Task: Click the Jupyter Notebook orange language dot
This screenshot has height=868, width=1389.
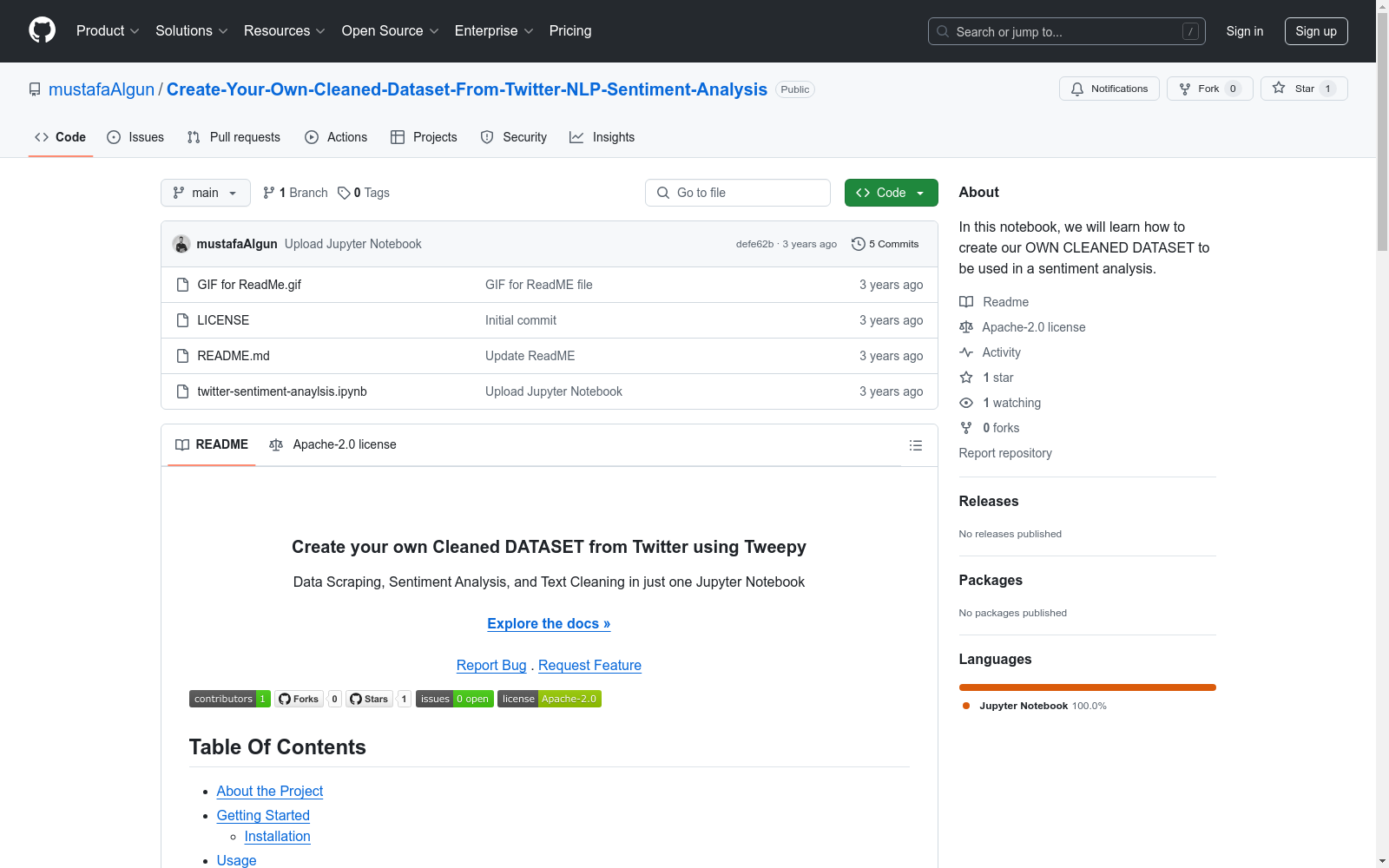Action: coord(966,706)
